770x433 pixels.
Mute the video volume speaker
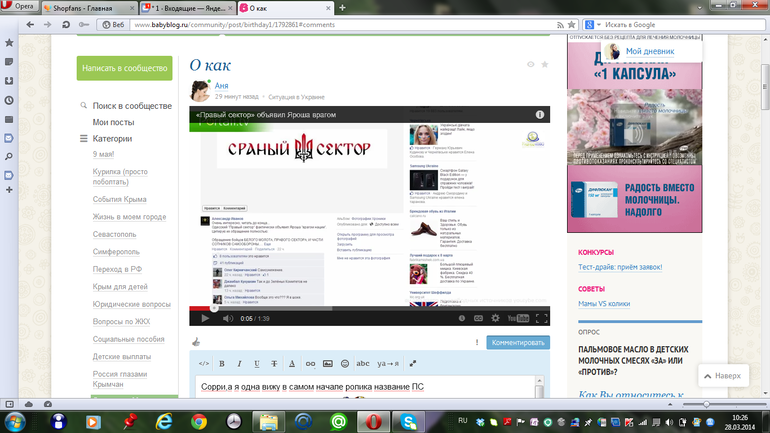(227, 319)
